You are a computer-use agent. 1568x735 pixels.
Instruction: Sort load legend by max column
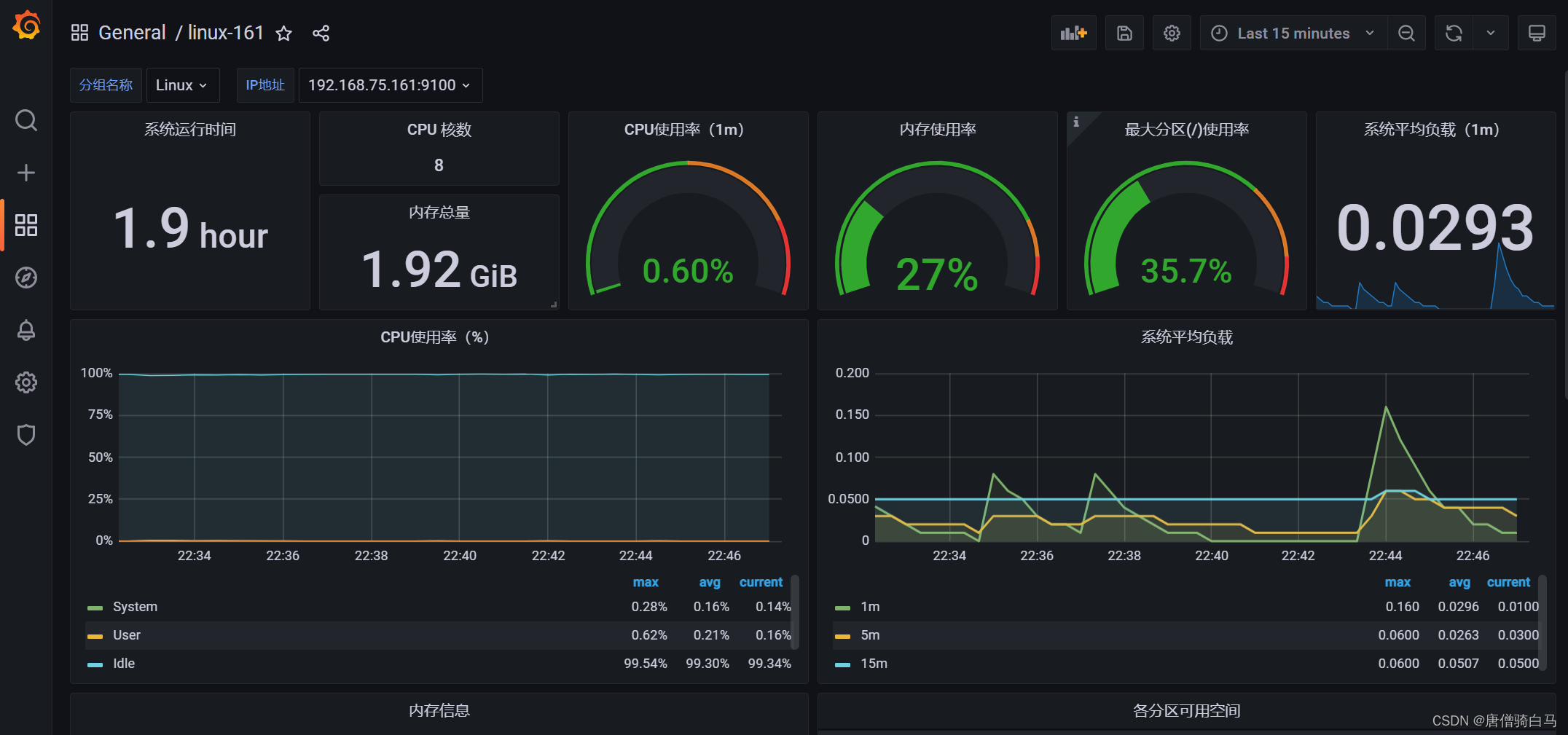coord(1398,582)
